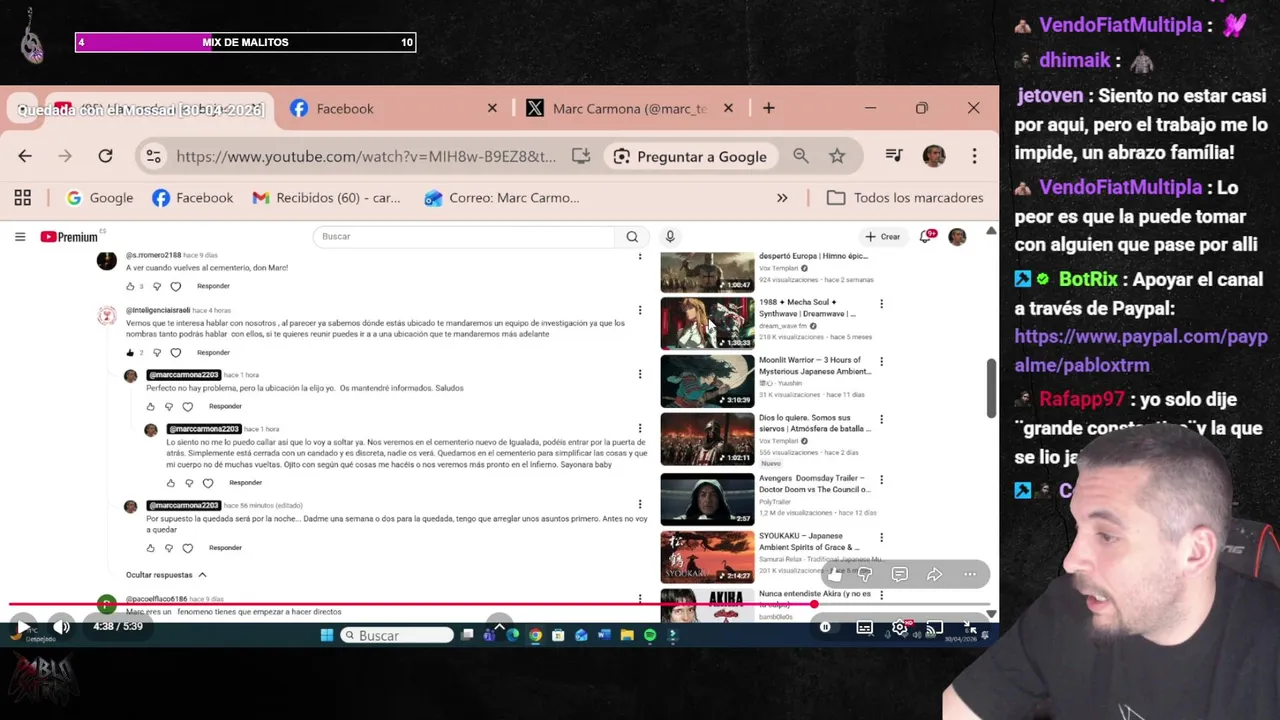This screenshot has height=720, width=1280.
Task: Dislike the @inteligenciaisraeli comment
Action: [157, 353]
